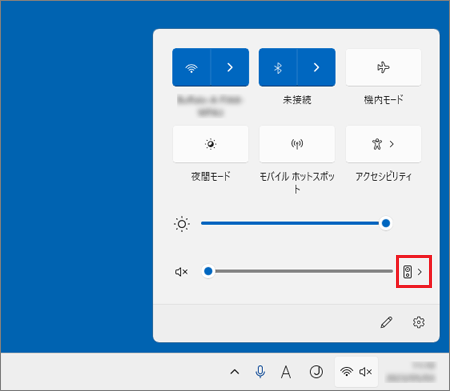Open the taskbar clock and date
This screenshot has height=391, width=450.
411,372
